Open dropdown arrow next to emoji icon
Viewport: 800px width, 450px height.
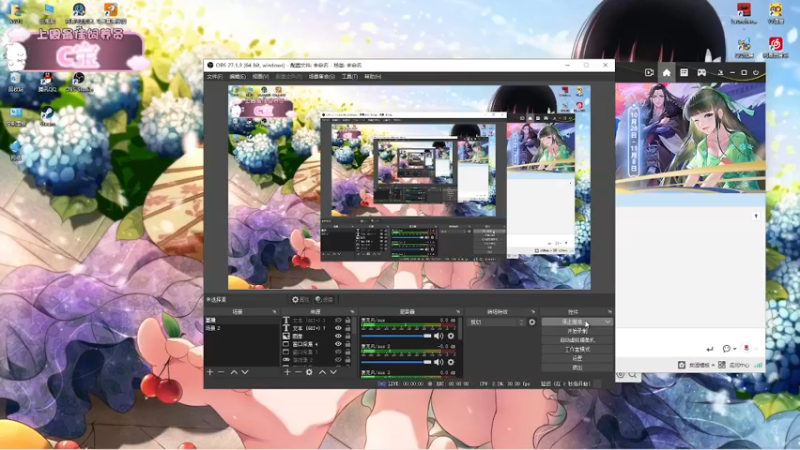click(734, 349)
